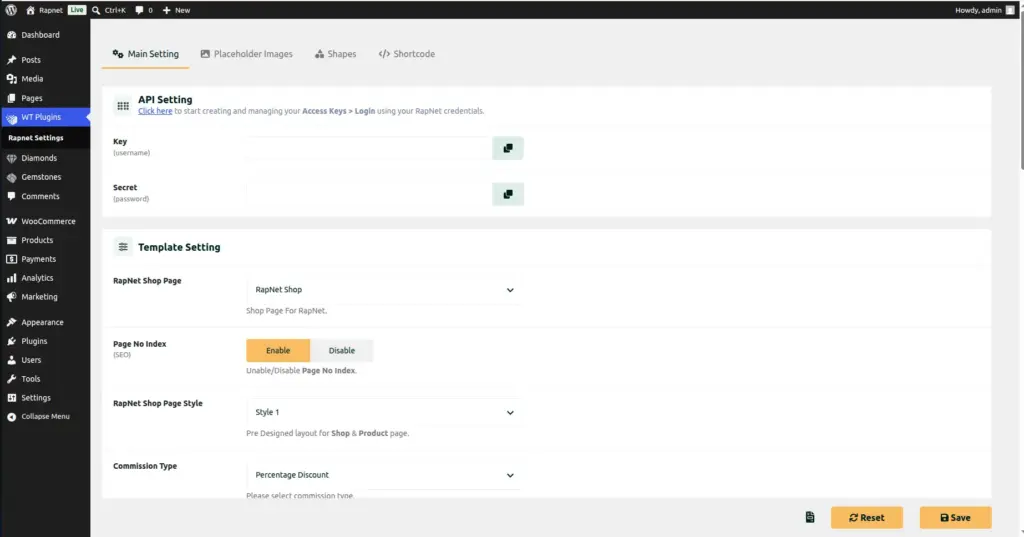Save the settings
This screenshot has width=1024, height=537.
[955, 517]
